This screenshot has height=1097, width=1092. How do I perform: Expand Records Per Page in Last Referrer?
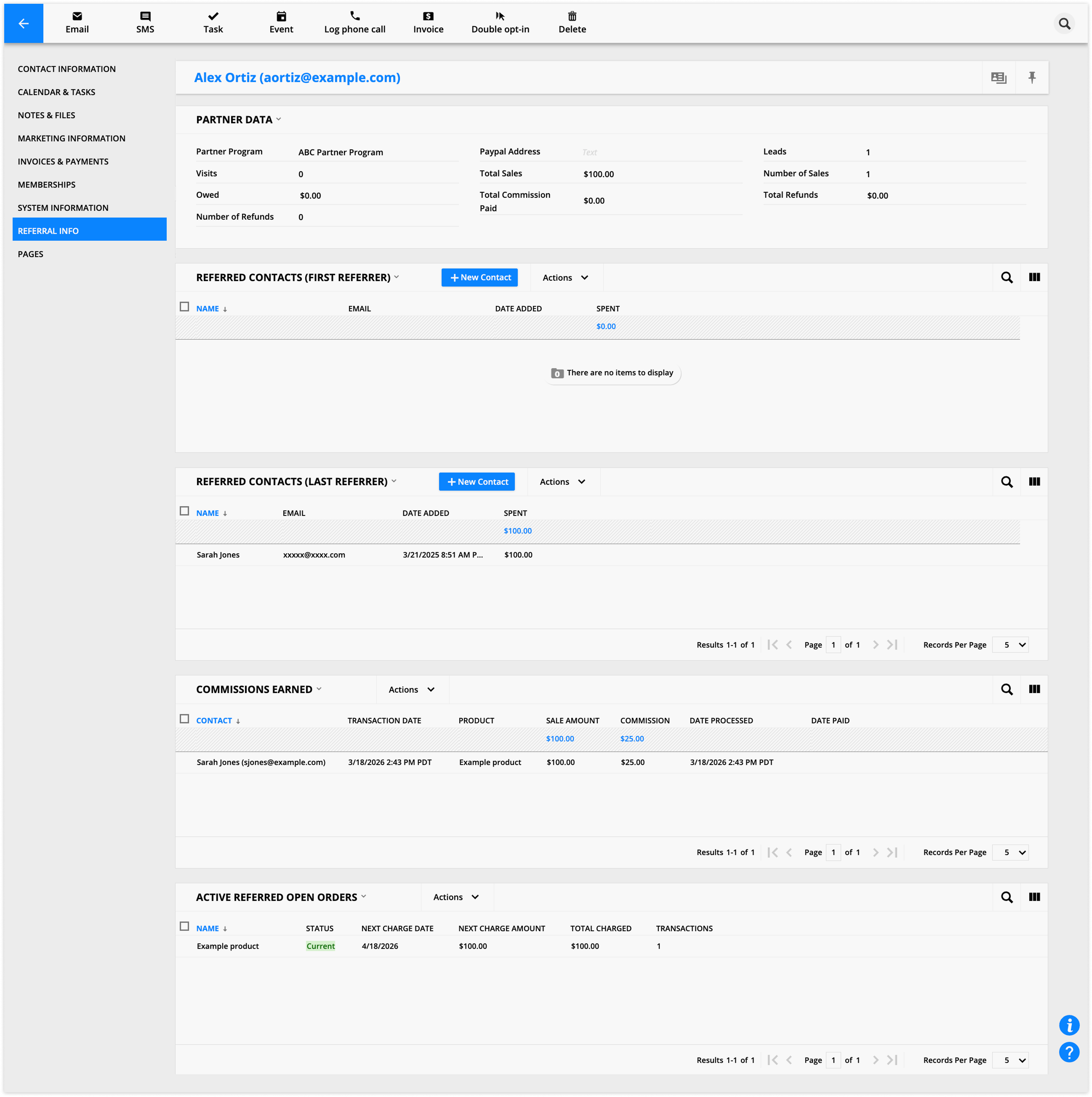click(1010, 645)
